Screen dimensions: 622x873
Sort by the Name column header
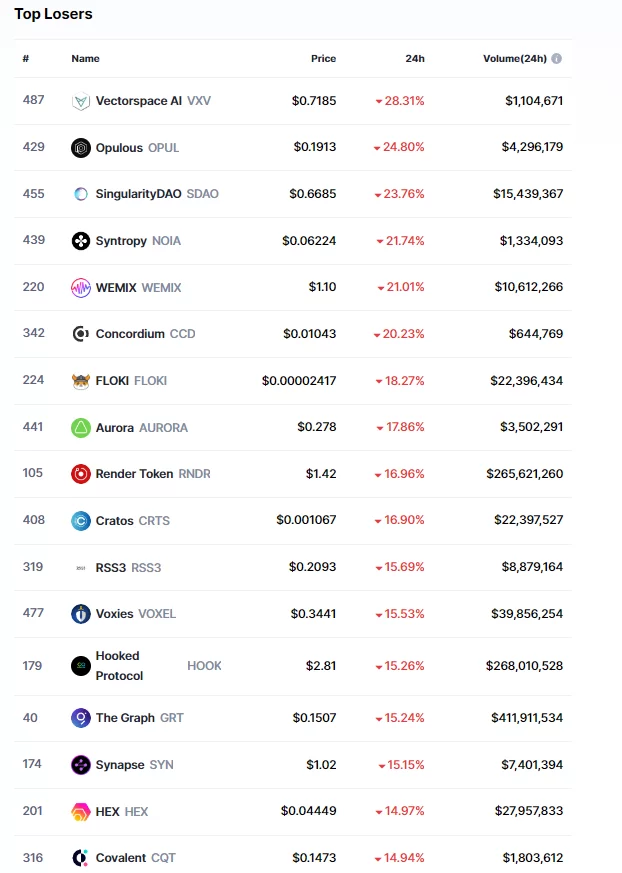(x=85, y=58)
